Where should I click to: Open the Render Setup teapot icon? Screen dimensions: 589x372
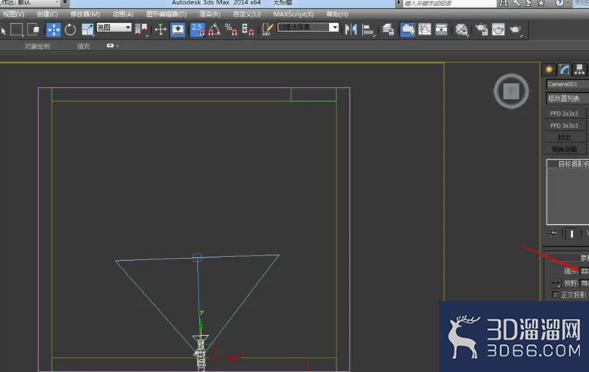click(482, 30)
